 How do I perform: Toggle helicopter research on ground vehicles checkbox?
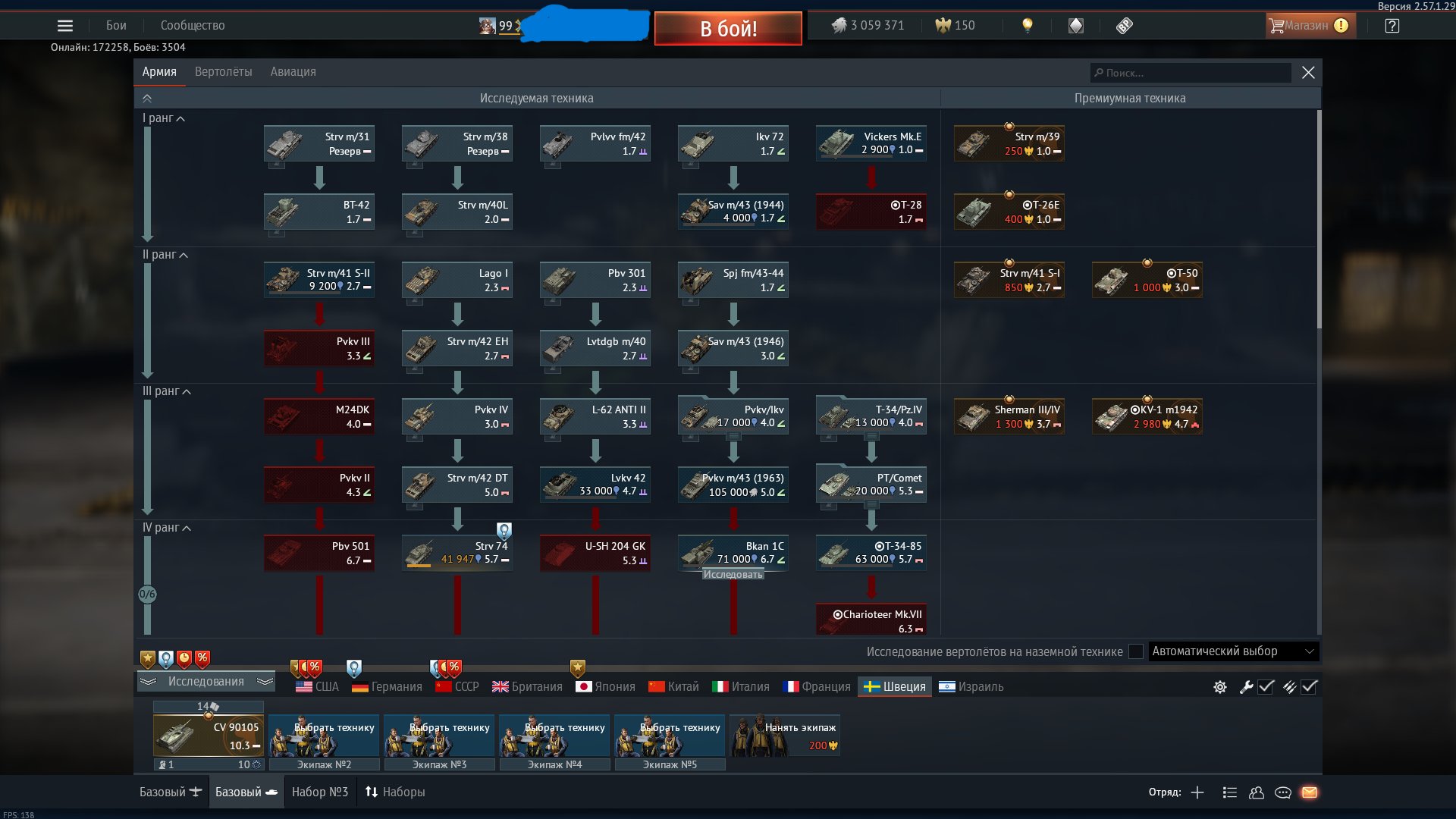[x=1136, y=652]
